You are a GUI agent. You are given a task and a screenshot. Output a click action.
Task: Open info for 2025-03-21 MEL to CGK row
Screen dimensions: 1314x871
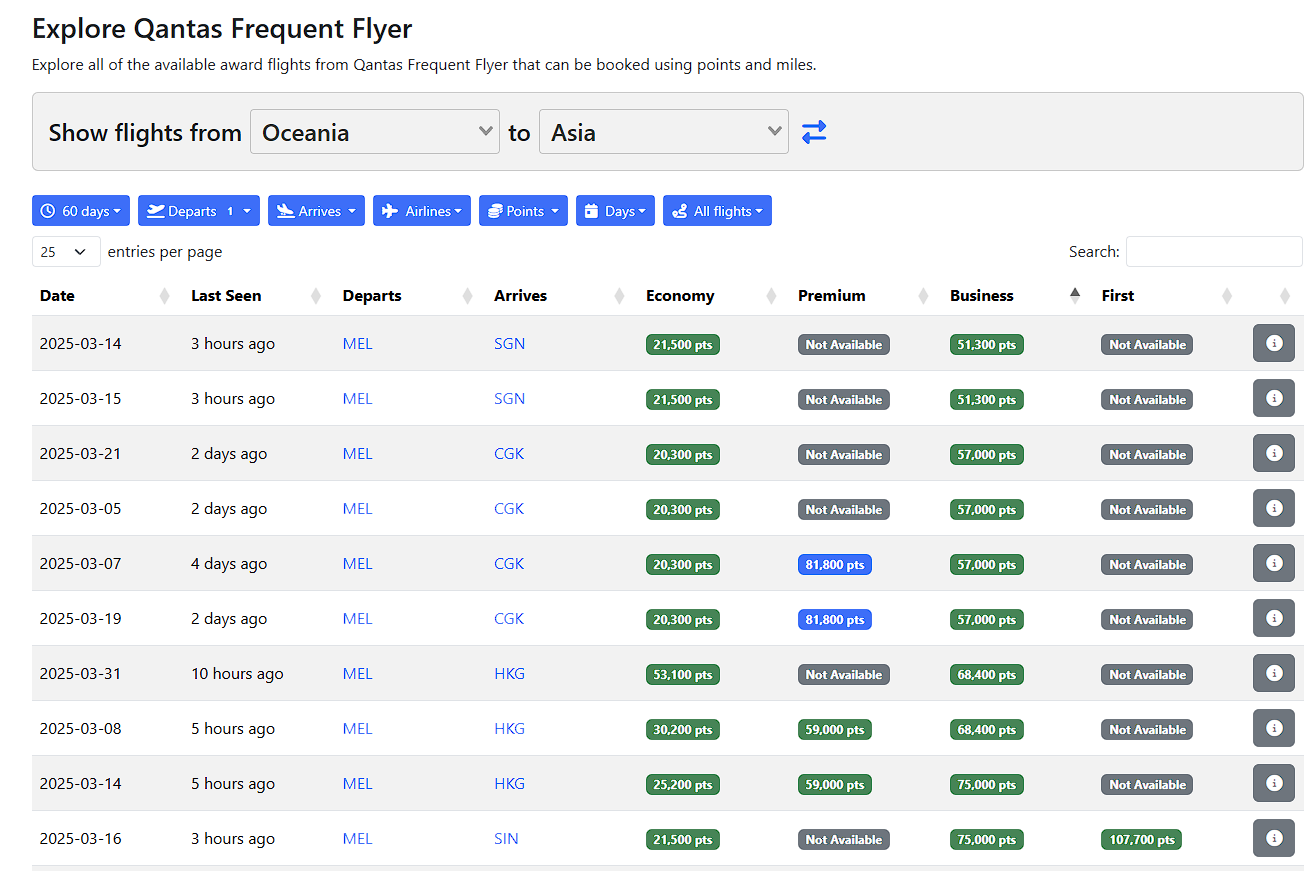(x=1273, y=453)
